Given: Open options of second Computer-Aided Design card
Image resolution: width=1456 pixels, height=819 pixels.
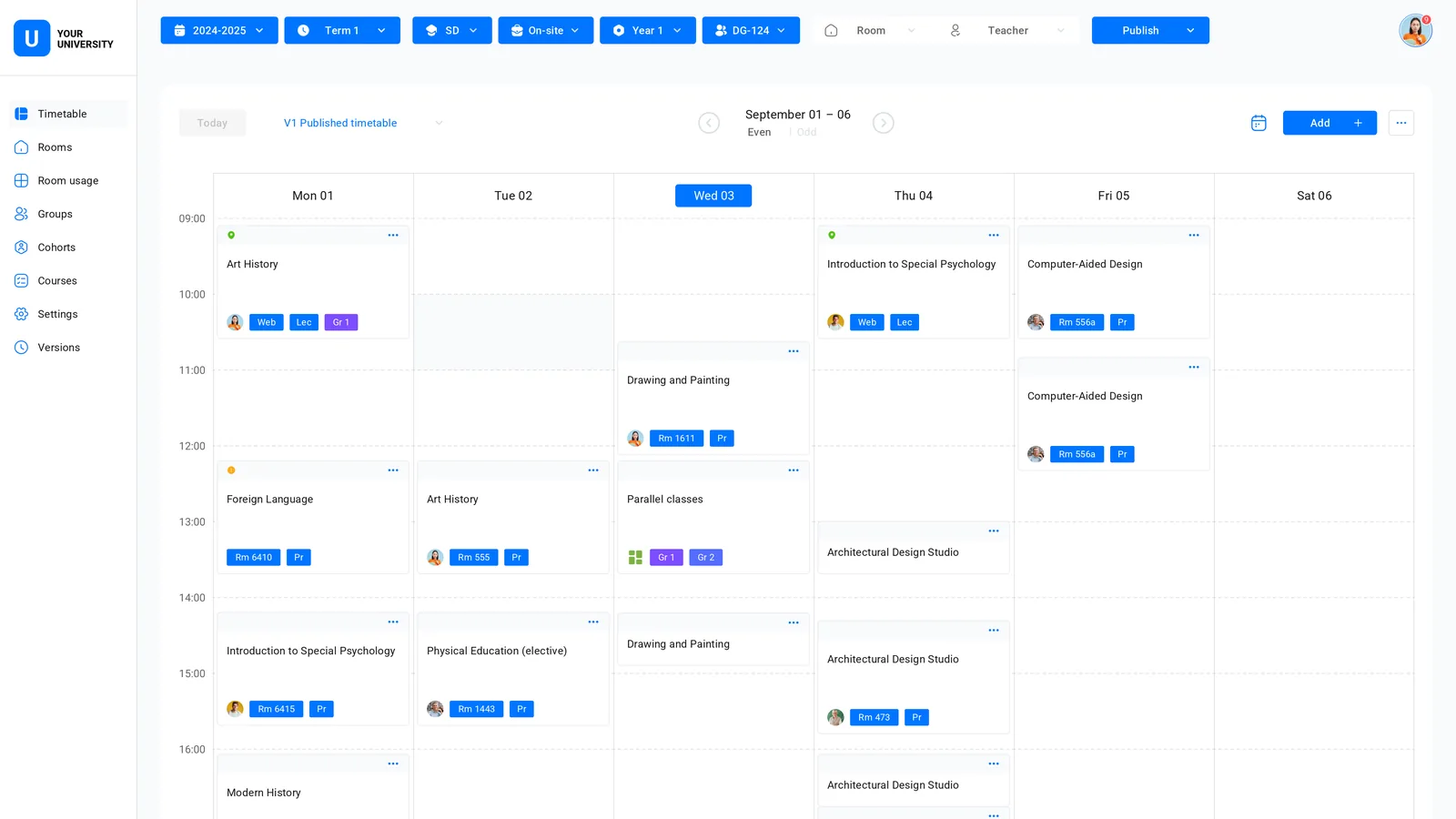Looking at the screenshot, I should point(1194,367).
